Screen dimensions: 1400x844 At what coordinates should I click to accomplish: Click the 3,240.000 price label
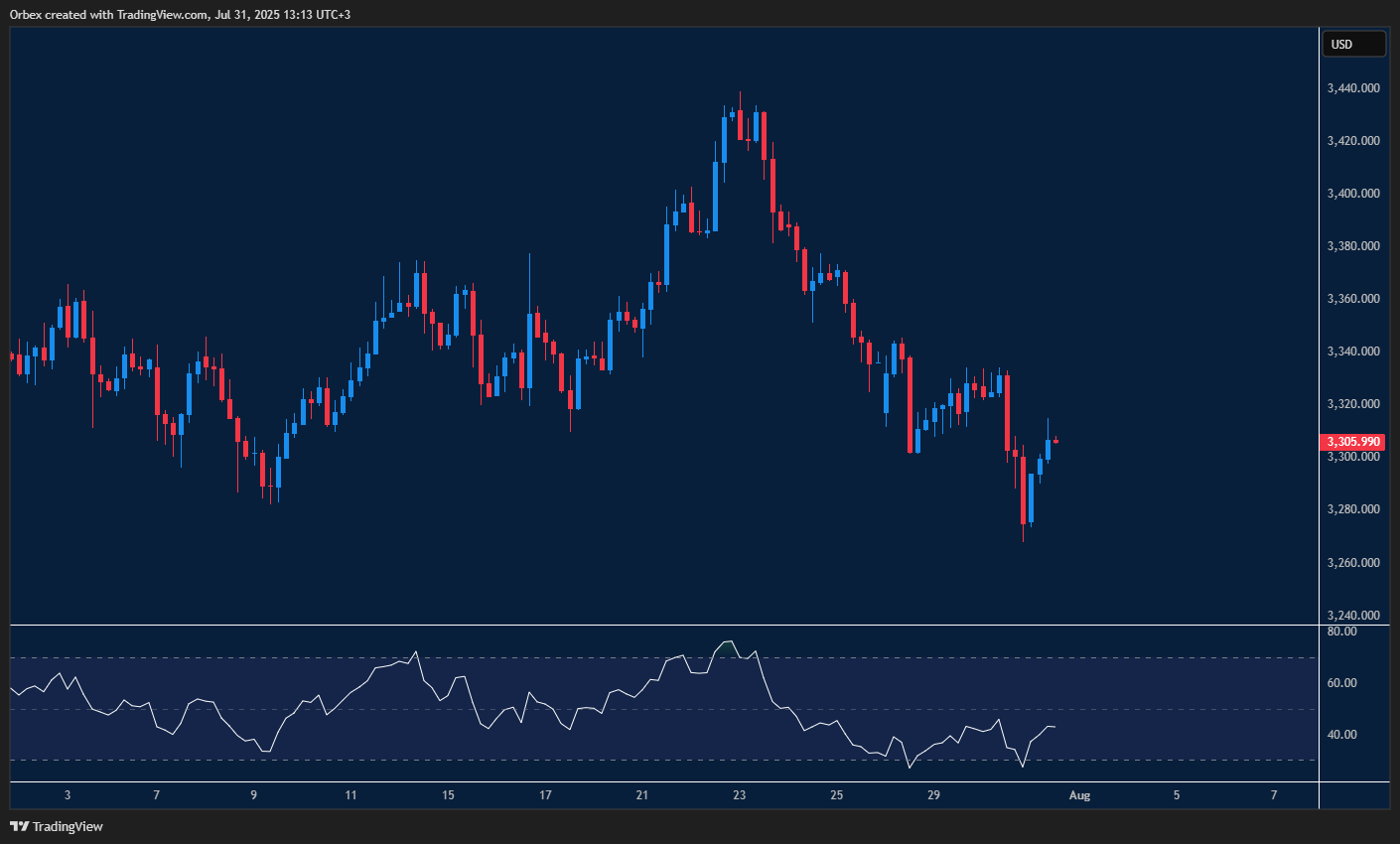pyautogui.click(x=1352, y=614)
